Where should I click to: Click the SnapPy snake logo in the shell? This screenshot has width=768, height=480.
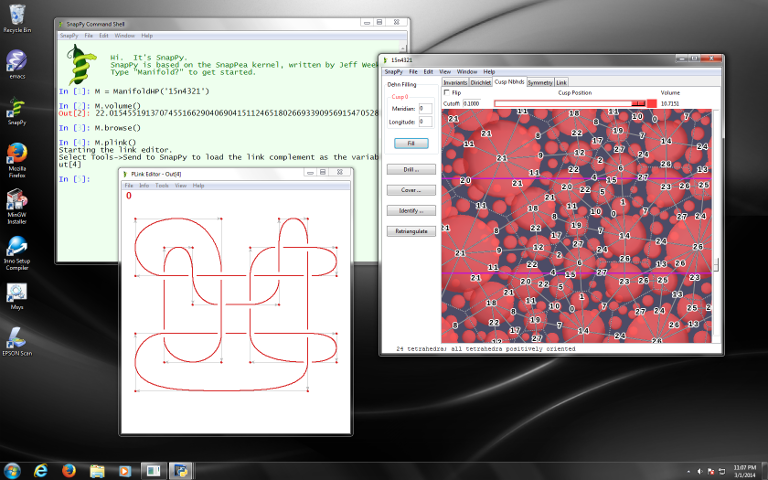[x=81, y=64]
